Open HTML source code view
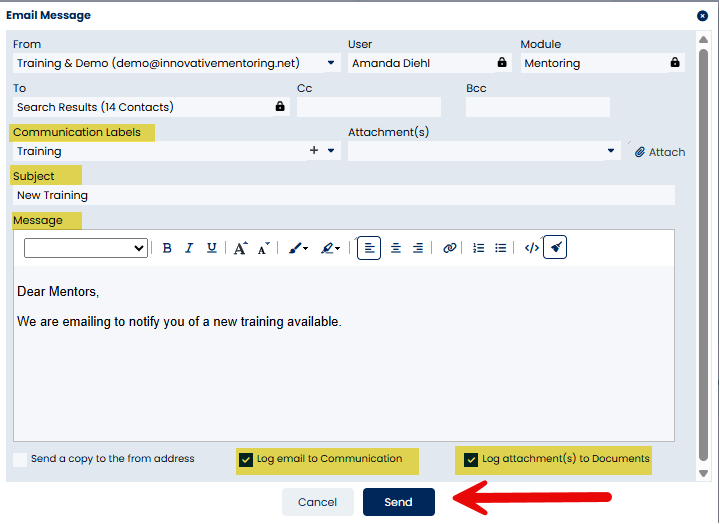Image resolution: width=720 pixels, height=524 pixels. [x=531, y=248]
